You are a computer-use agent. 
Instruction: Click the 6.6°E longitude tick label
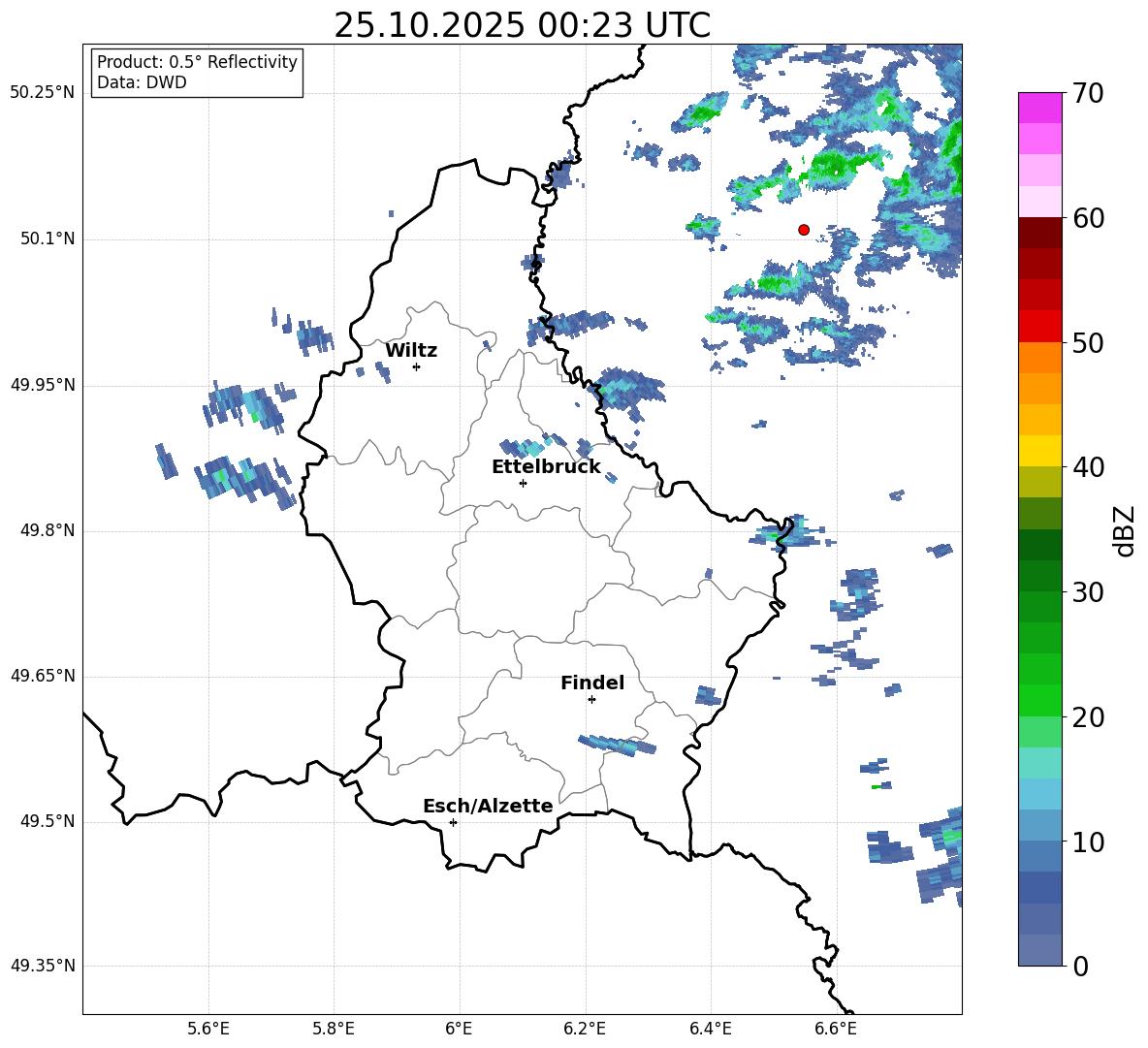click(x=836, y=1029)
